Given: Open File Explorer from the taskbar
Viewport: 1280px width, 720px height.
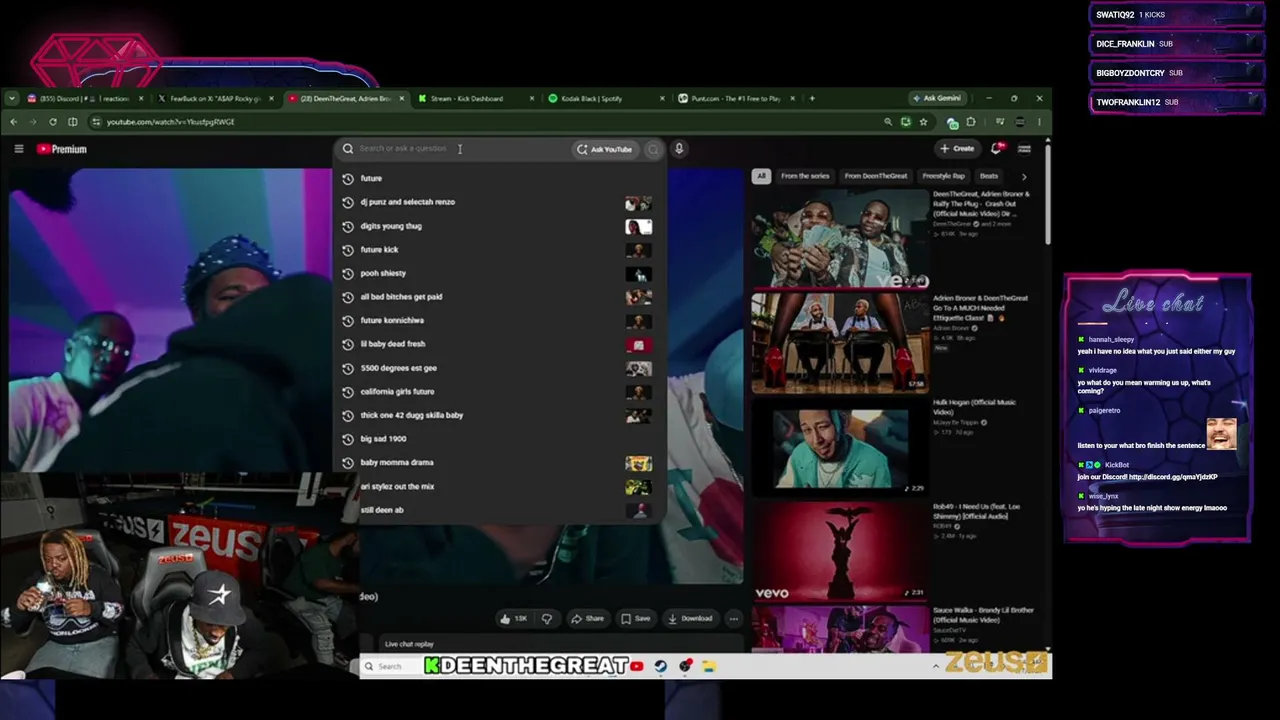Looking at the screenshot, I should (709, 666).
